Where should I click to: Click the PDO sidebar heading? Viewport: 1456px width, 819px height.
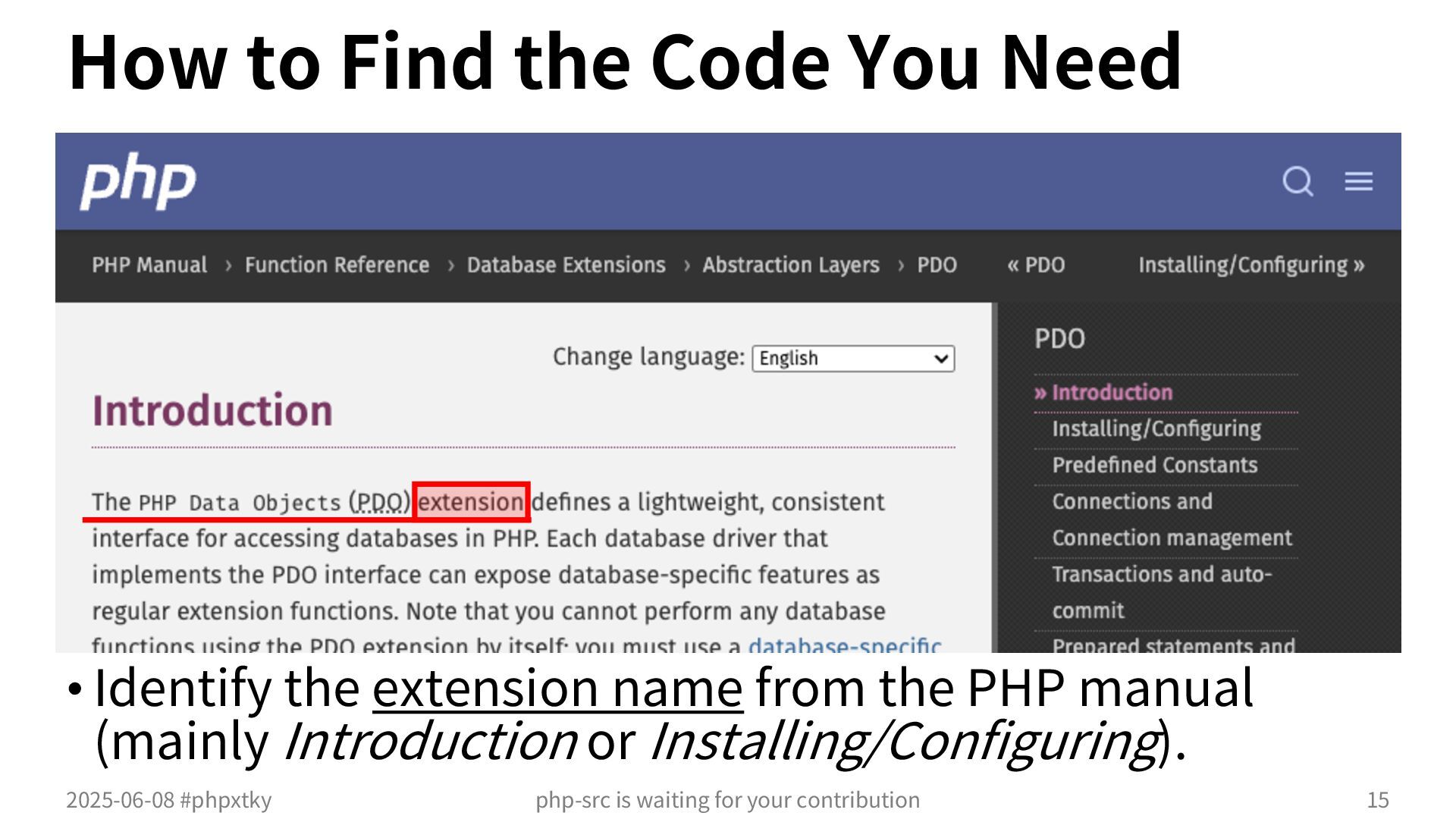(1059, 338)
